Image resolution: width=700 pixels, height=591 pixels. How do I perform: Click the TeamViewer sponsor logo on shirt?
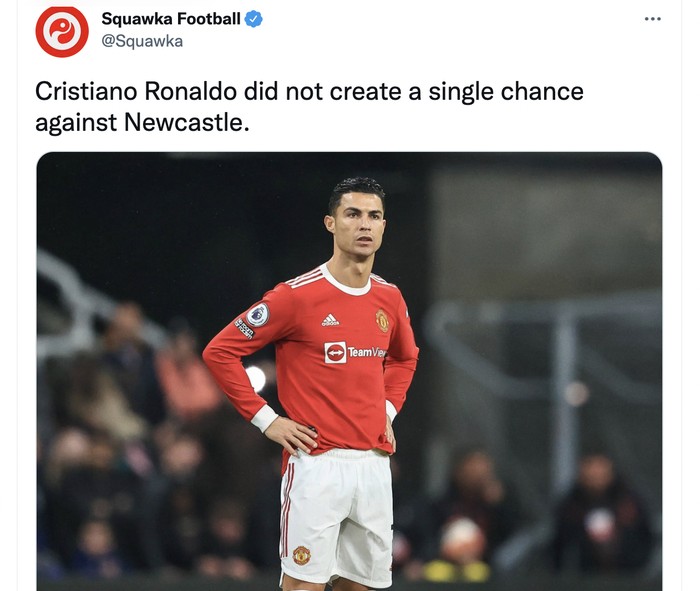coord(355,352)
